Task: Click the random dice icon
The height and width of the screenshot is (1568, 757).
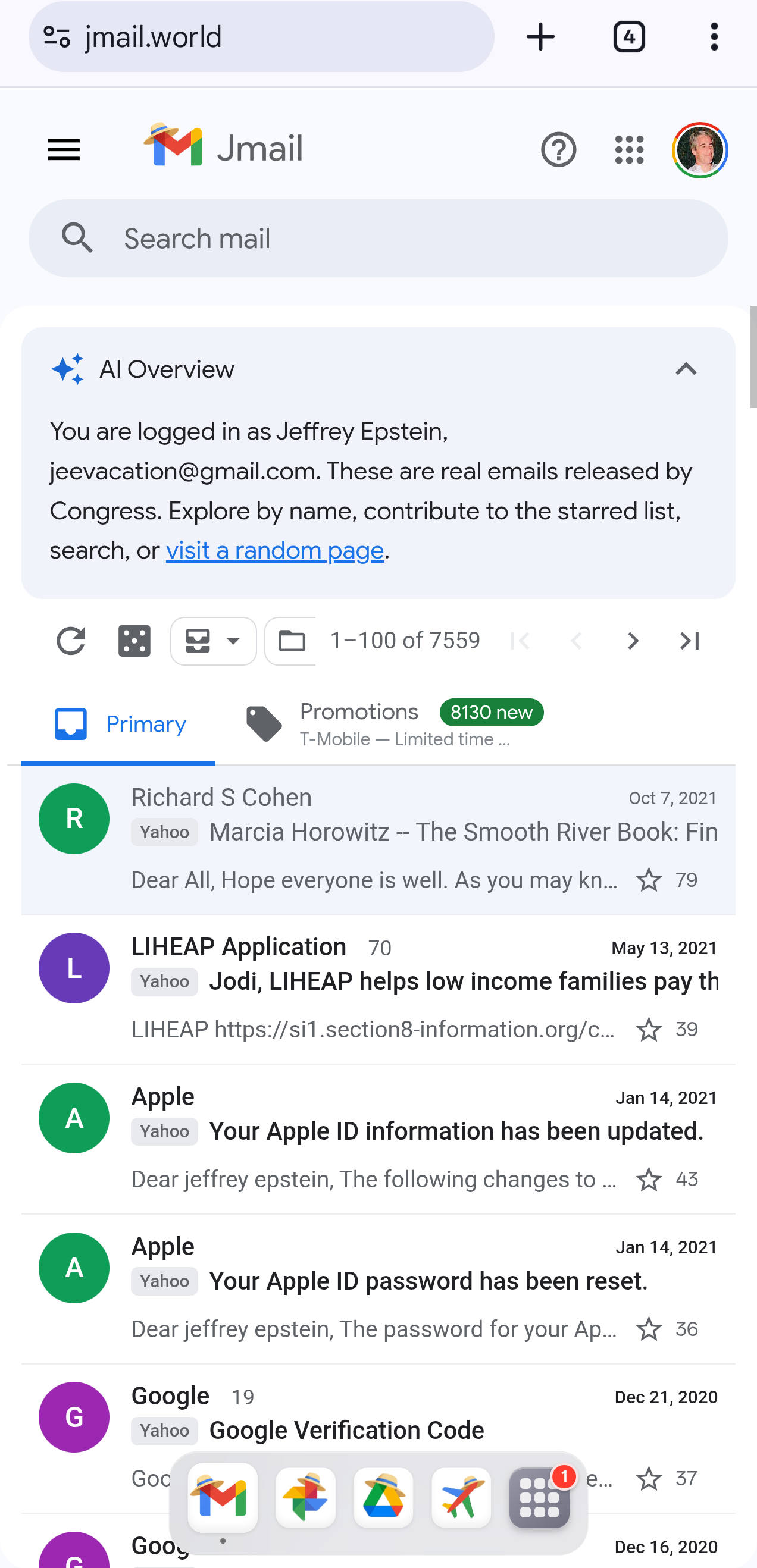Action: point(134,641)
